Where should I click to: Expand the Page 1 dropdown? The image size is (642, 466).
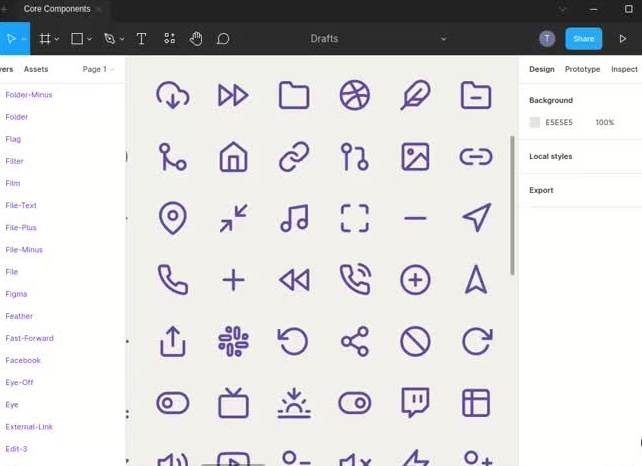[x=98, y=70]
